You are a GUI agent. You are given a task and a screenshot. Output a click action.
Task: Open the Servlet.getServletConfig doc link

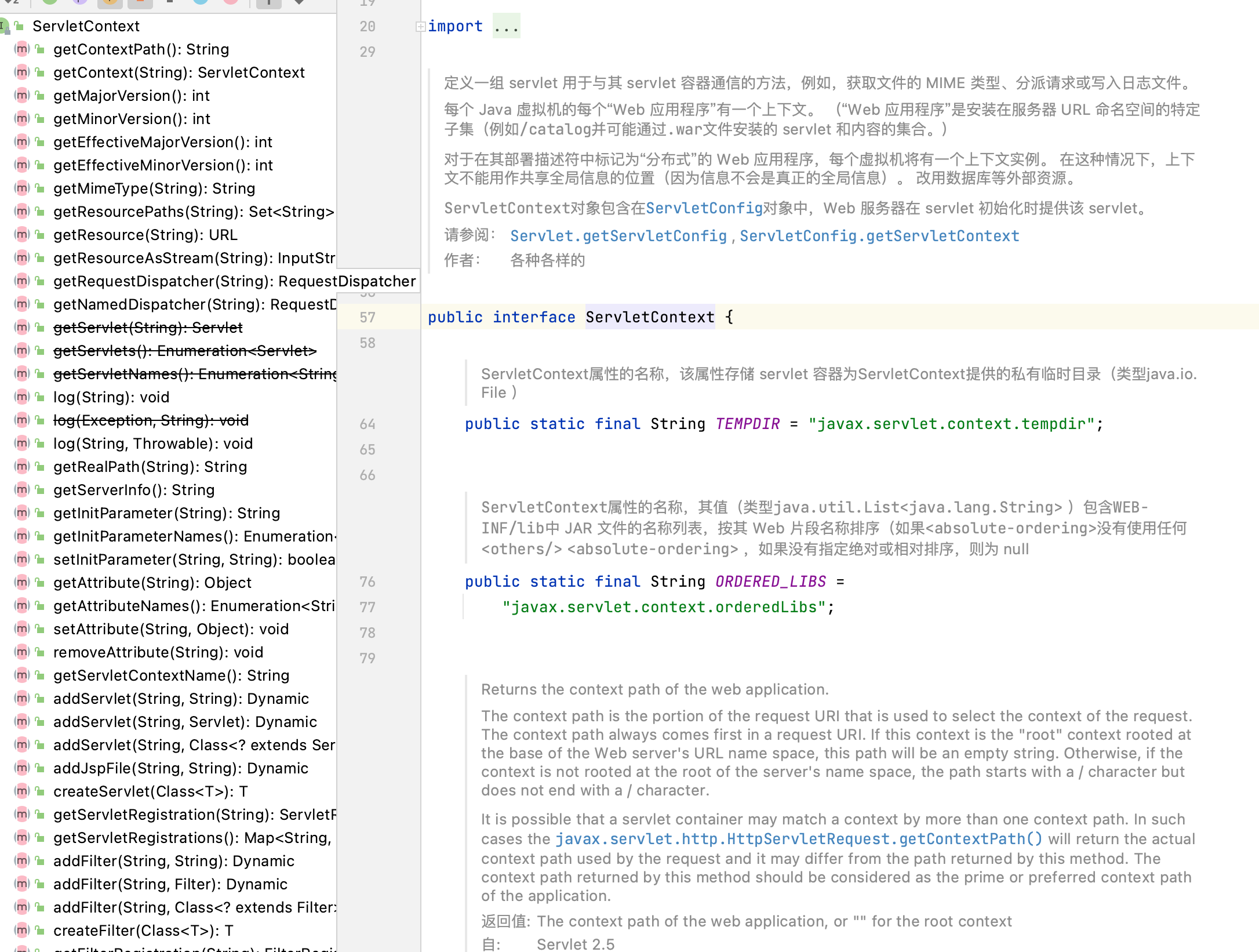618,236
